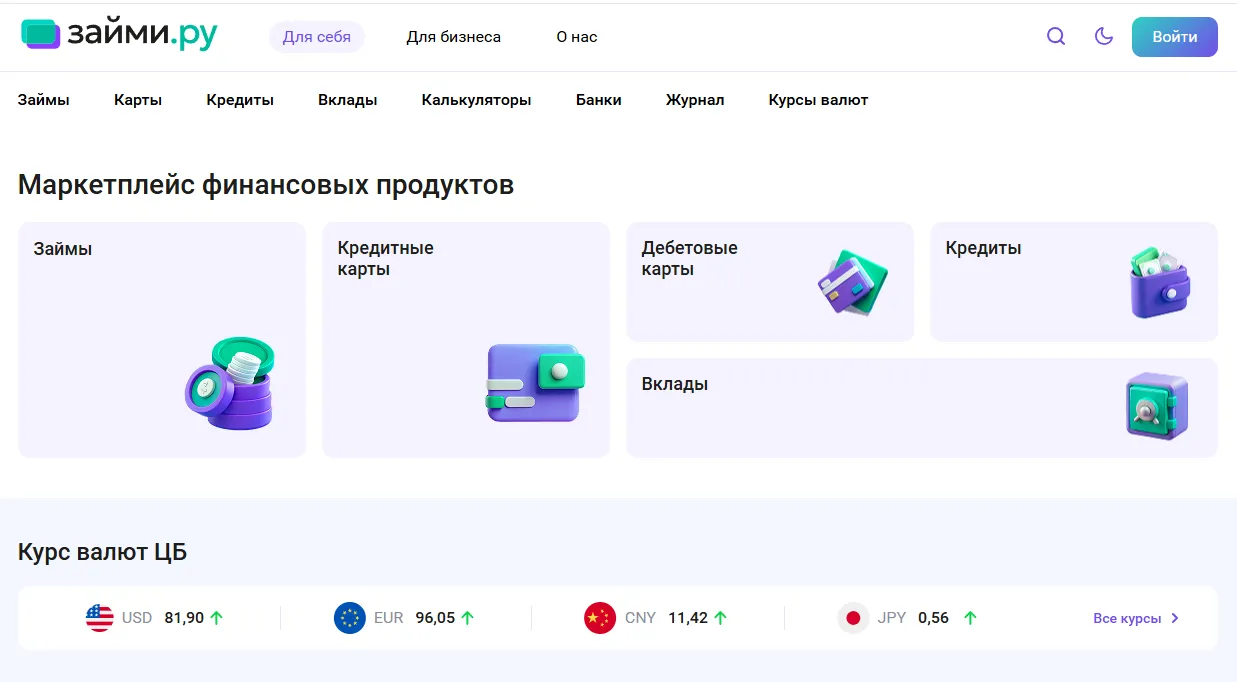Open the Курсы валют menu item
The height and width of the screenshot is (682, 1237).
(x=818, y=100)
